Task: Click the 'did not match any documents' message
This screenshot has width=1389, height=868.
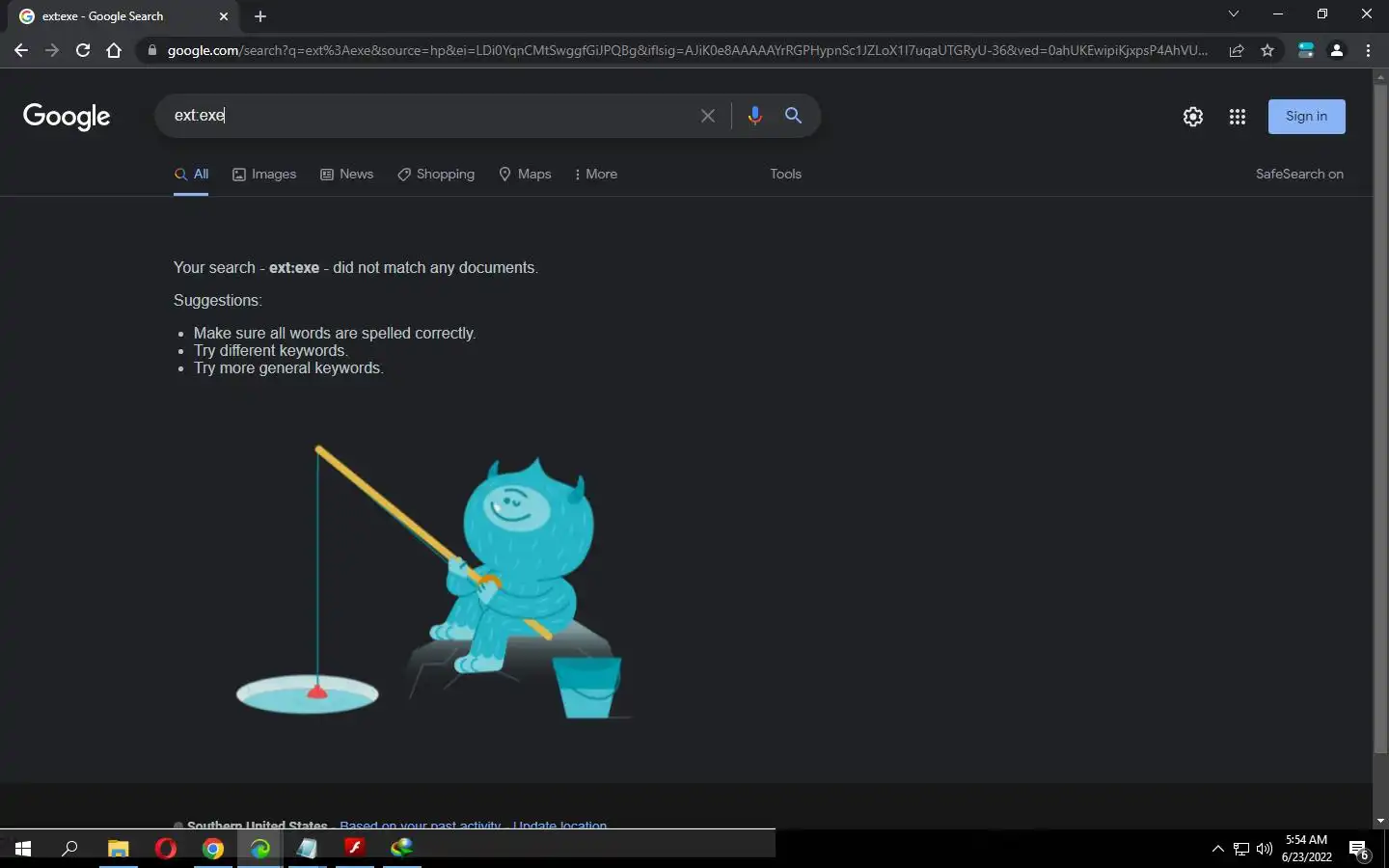Action: click(356, 267)
